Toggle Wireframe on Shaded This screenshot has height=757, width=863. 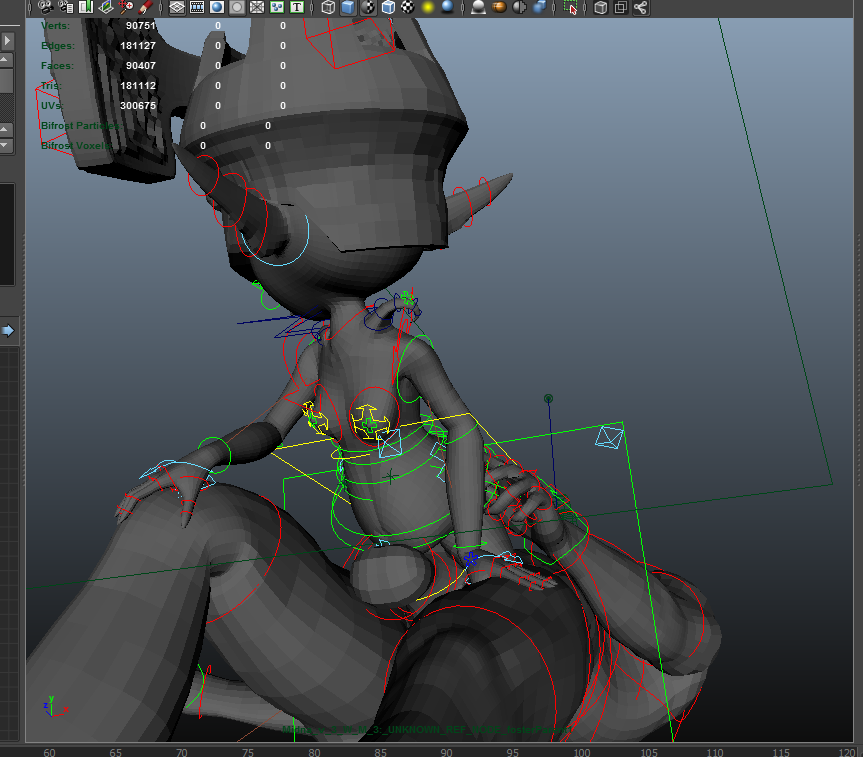pos(388,7)
